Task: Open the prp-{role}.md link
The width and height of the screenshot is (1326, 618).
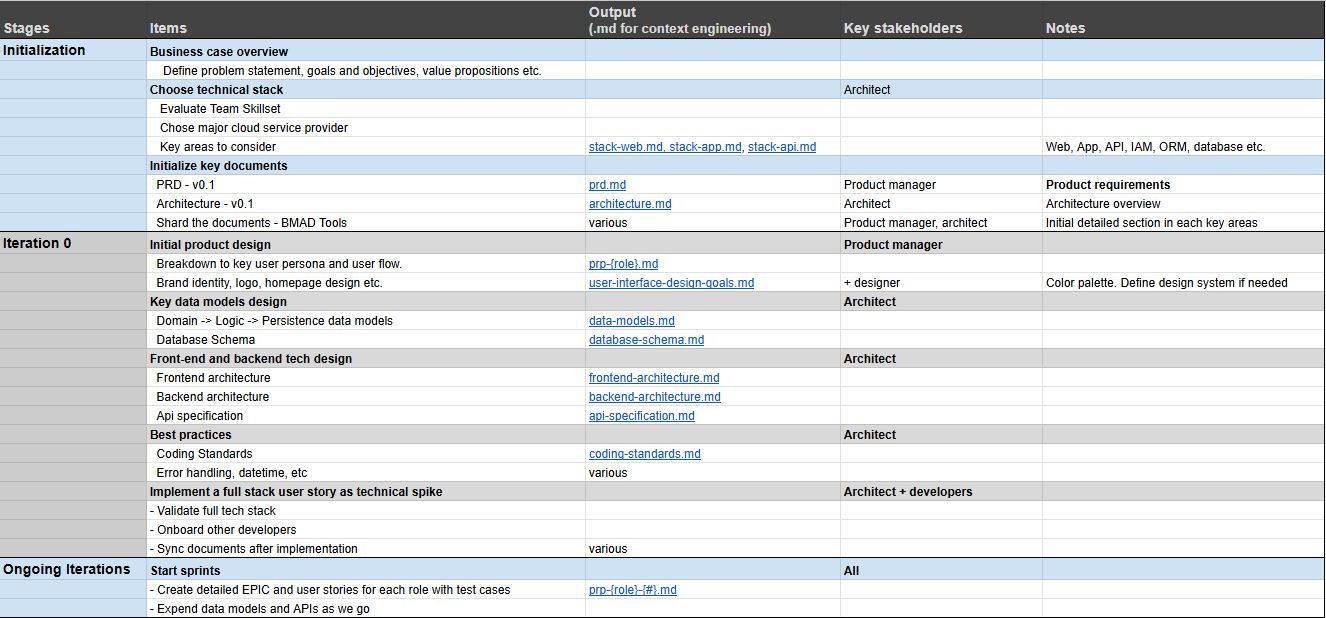Action: pyautogui.click(x=624, y=264)
